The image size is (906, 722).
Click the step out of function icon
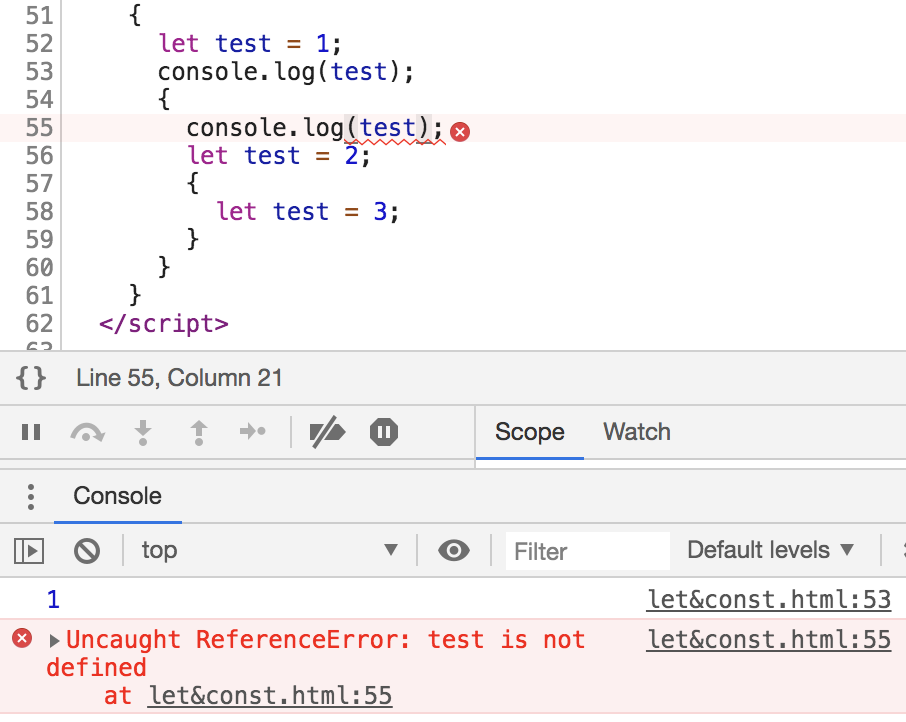tap(199, 432)
